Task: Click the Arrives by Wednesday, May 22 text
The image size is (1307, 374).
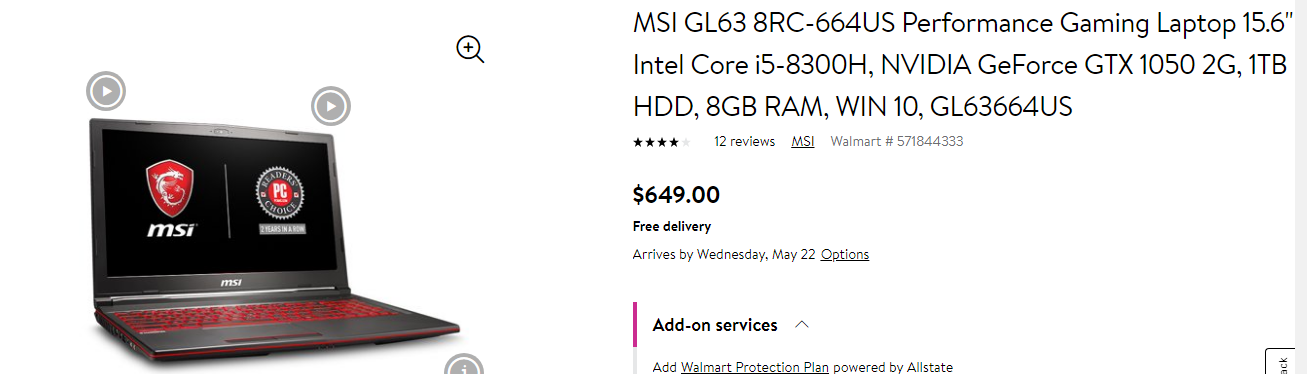Action: [x=724, y=254]
